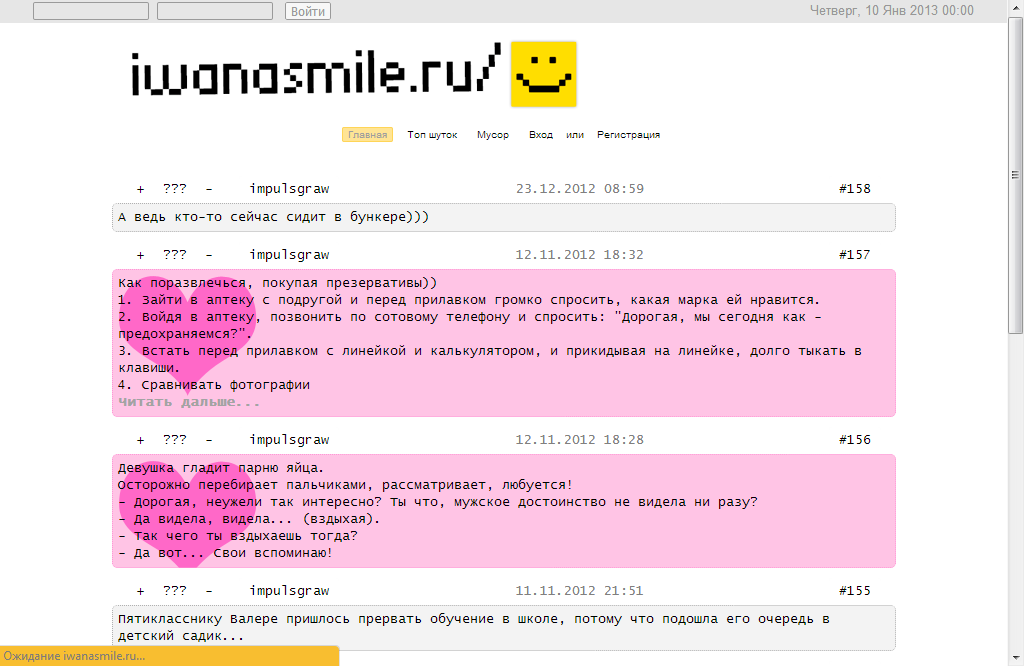This screenshot has width=1024, height=666.
Task: Expand joke #157 via Читать дальше
Action: [189, 402]
